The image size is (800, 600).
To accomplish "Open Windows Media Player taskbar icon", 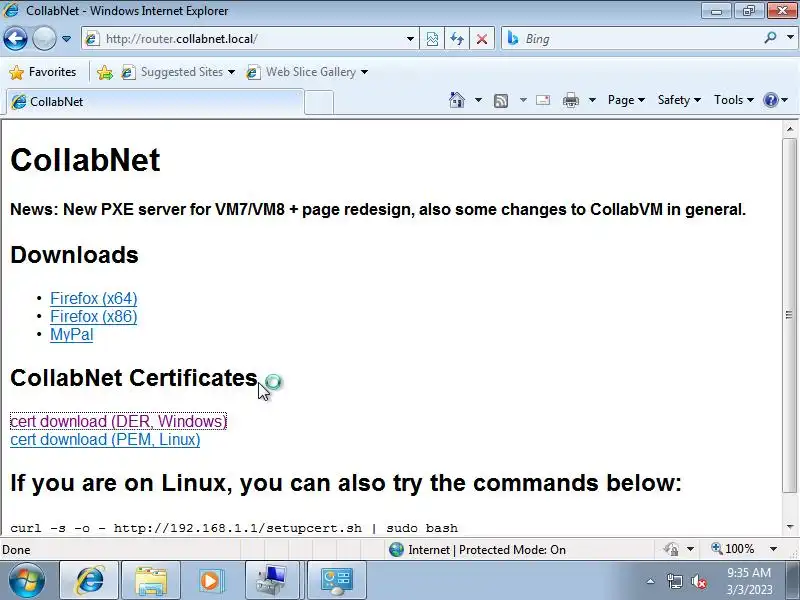I will (x=210, y=580).
